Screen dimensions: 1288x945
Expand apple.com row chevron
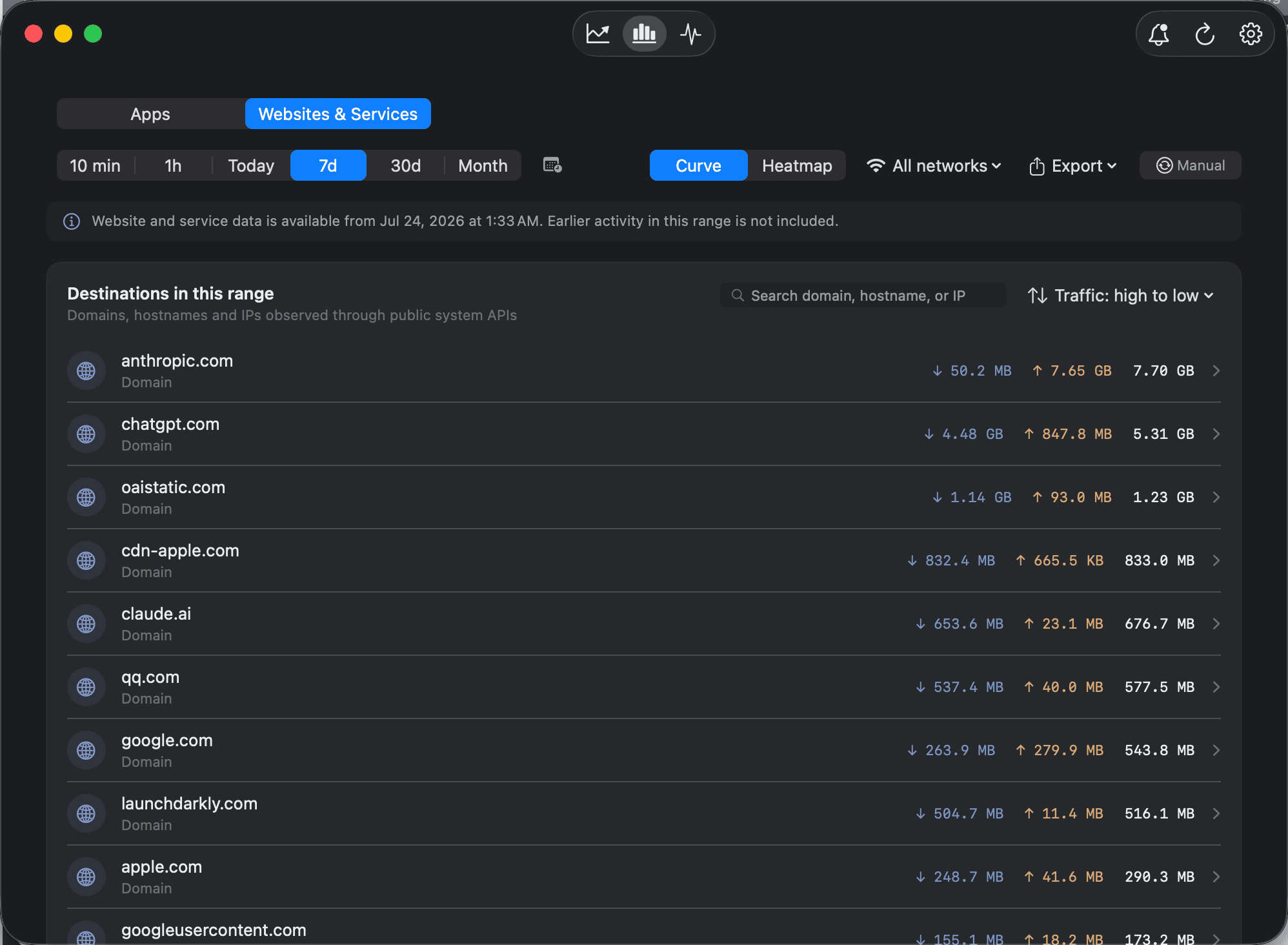[x=1216, y=877]
